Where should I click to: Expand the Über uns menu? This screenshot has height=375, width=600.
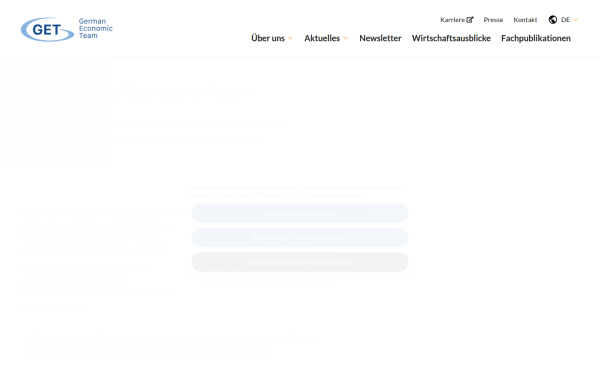tap(272, 38)
